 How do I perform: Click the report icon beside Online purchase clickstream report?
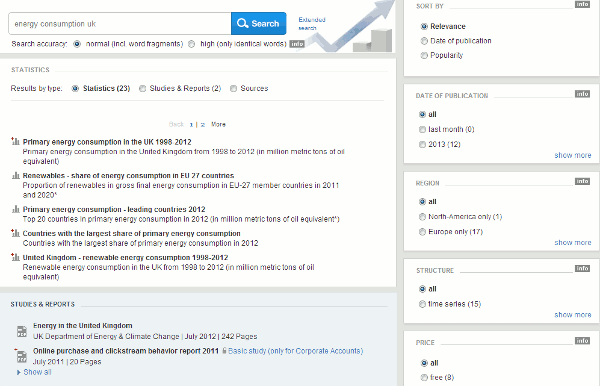point(21,356)
